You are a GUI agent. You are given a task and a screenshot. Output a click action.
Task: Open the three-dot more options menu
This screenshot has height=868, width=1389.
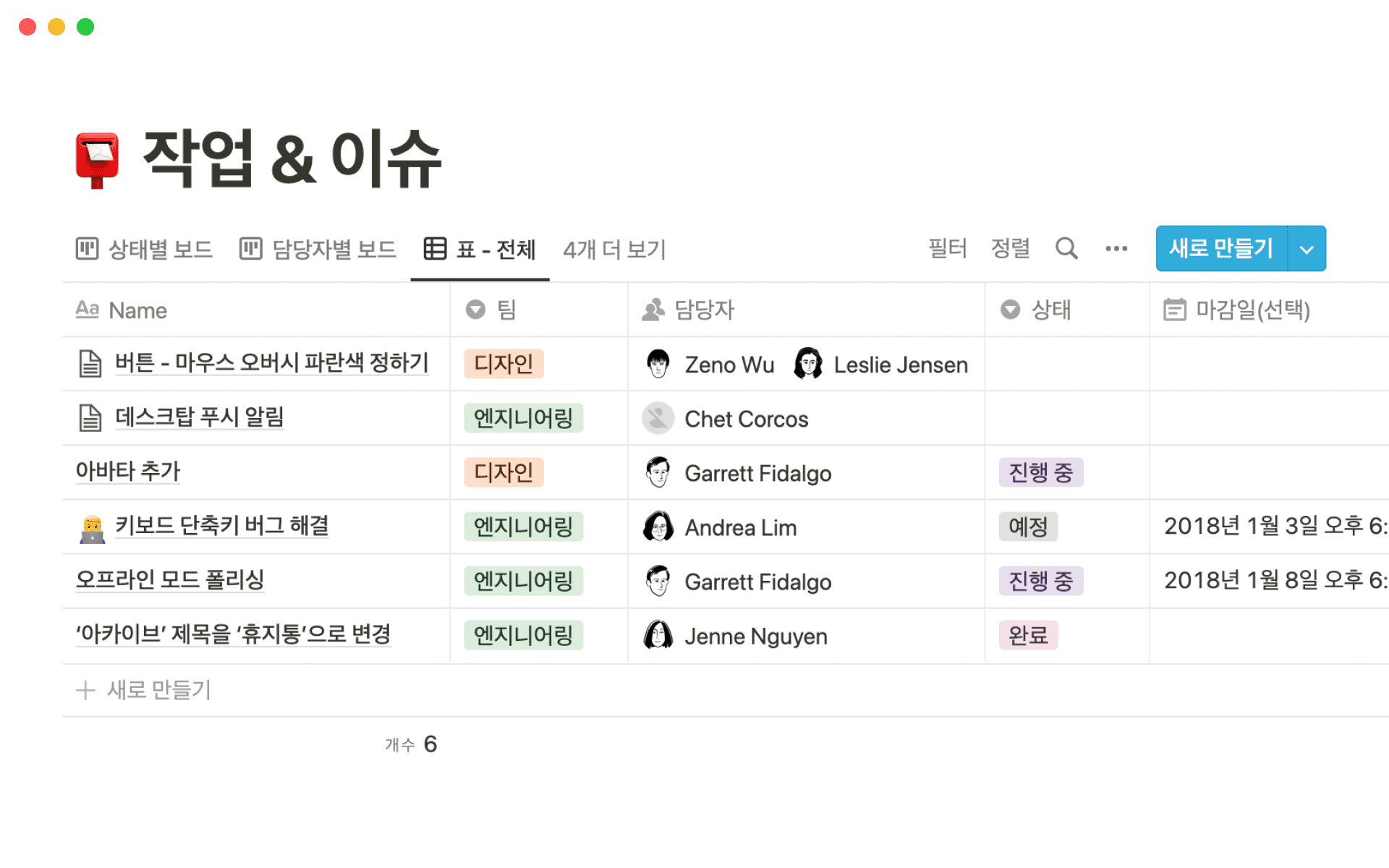tap(1116, 249)
